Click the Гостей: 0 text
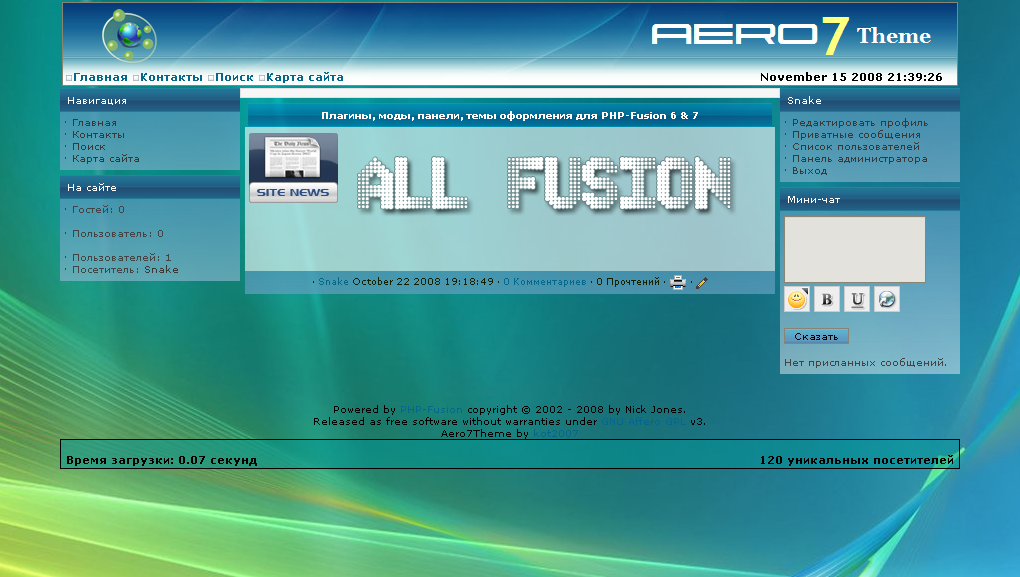Image resolution: width=1020 pixels, height=577 pixels. point(98,209)
